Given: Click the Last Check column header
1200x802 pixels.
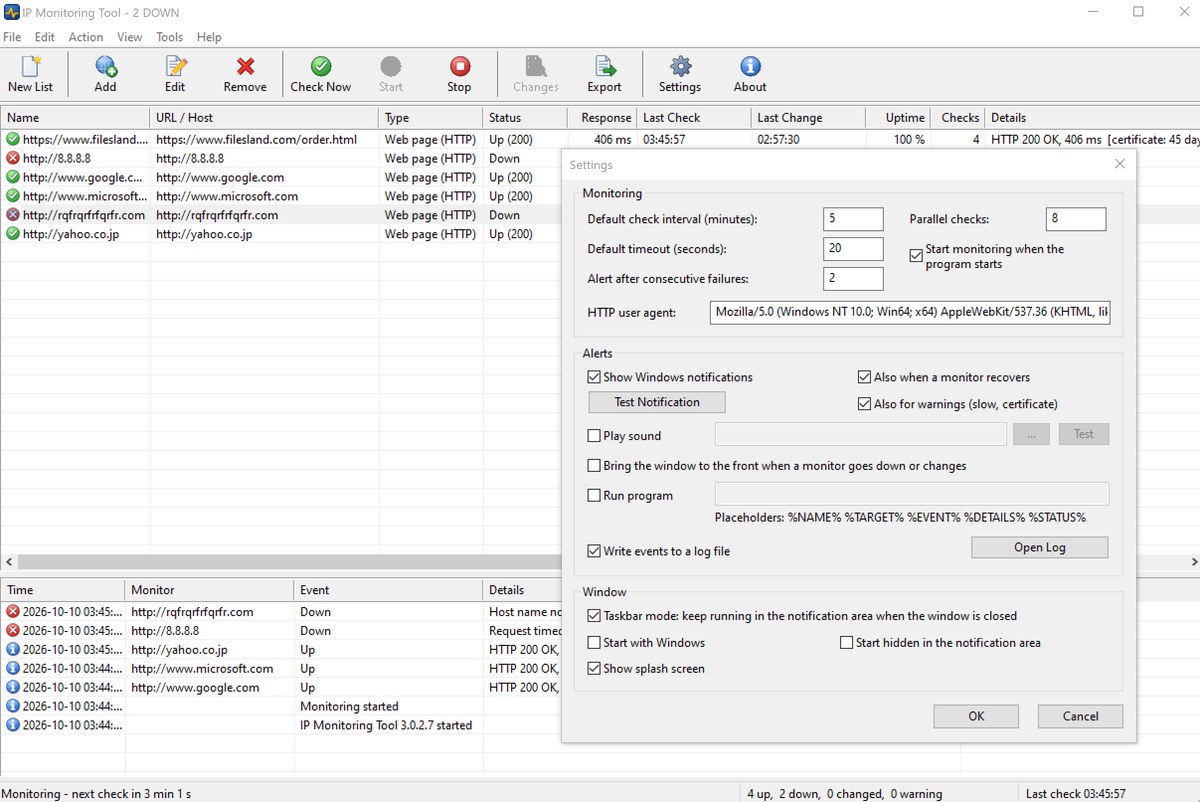Looking at the screenshot, I should [694, 118].
